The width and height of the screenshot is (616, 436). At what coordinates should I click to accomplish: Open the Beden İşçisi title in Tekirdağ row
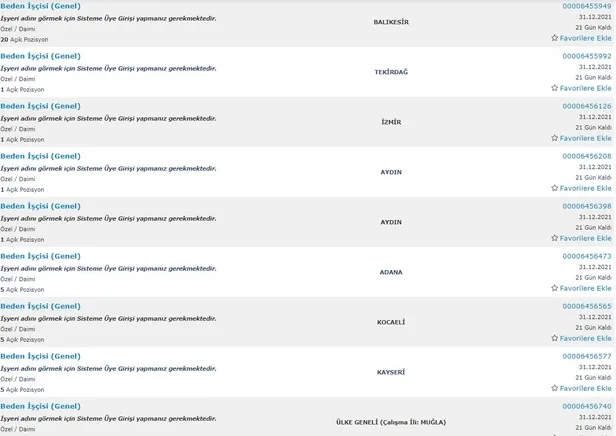(x=40, y=56)
